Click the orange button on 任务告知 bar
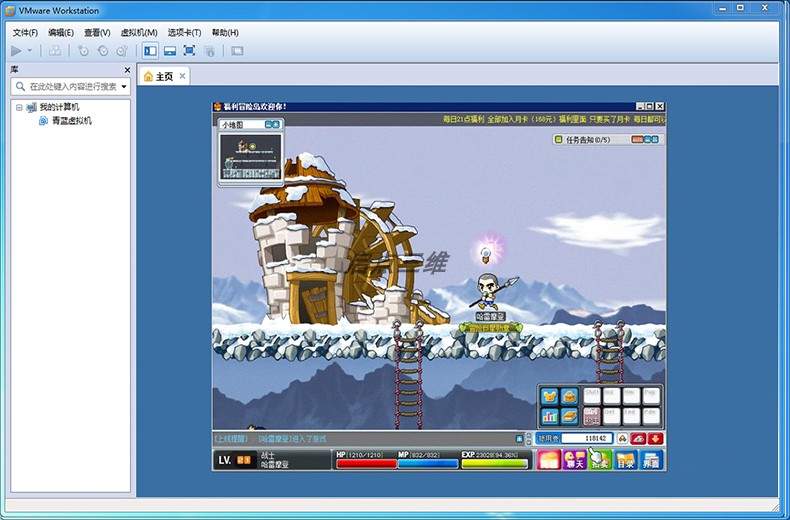This screenshot has width=790, height=520. coord(637,139)
